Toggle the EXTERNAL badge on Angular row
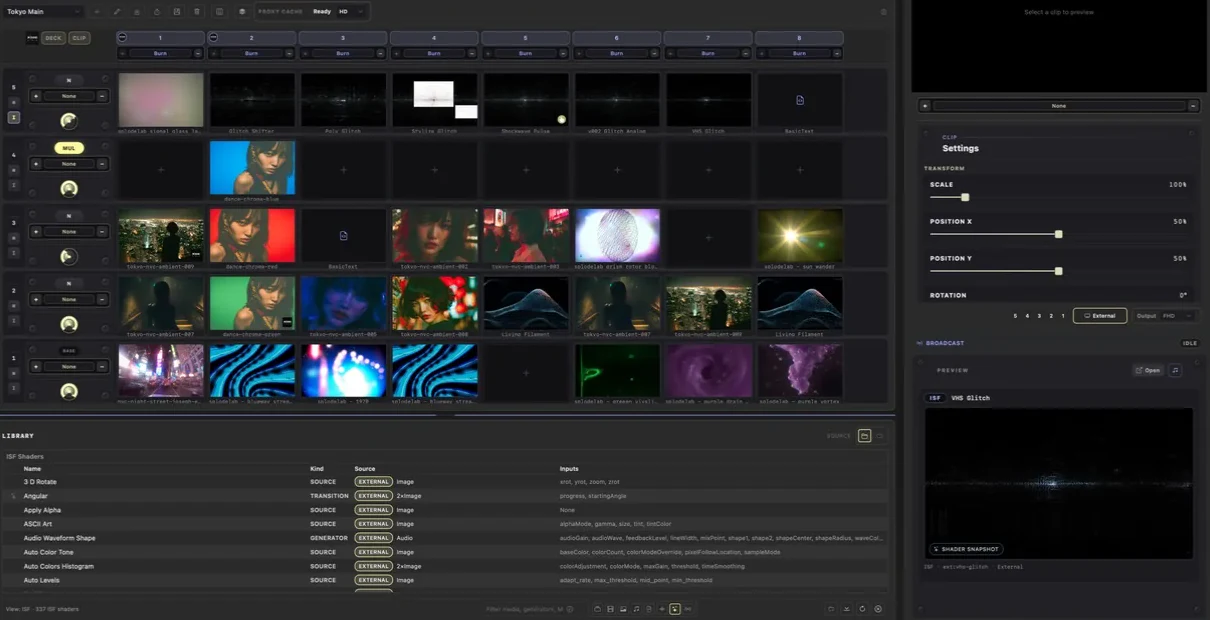The image size is (1210, 620). coord(373,496)
